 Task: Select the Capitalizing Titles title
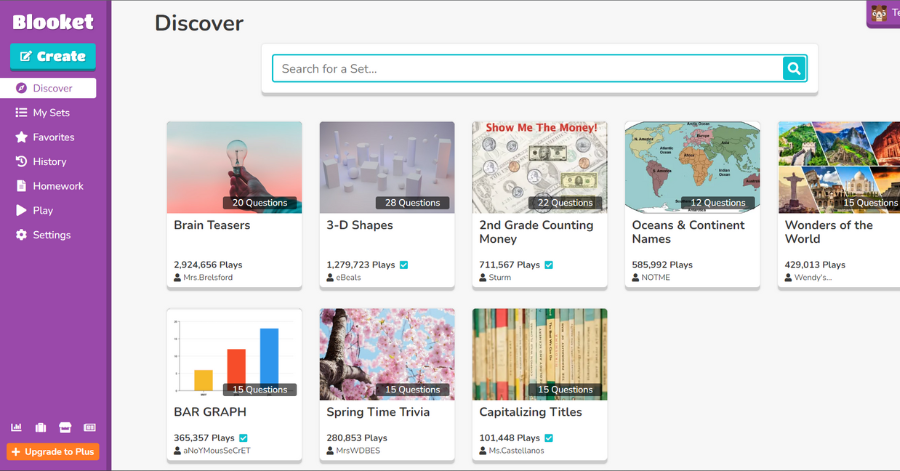[x=530, y=412]
